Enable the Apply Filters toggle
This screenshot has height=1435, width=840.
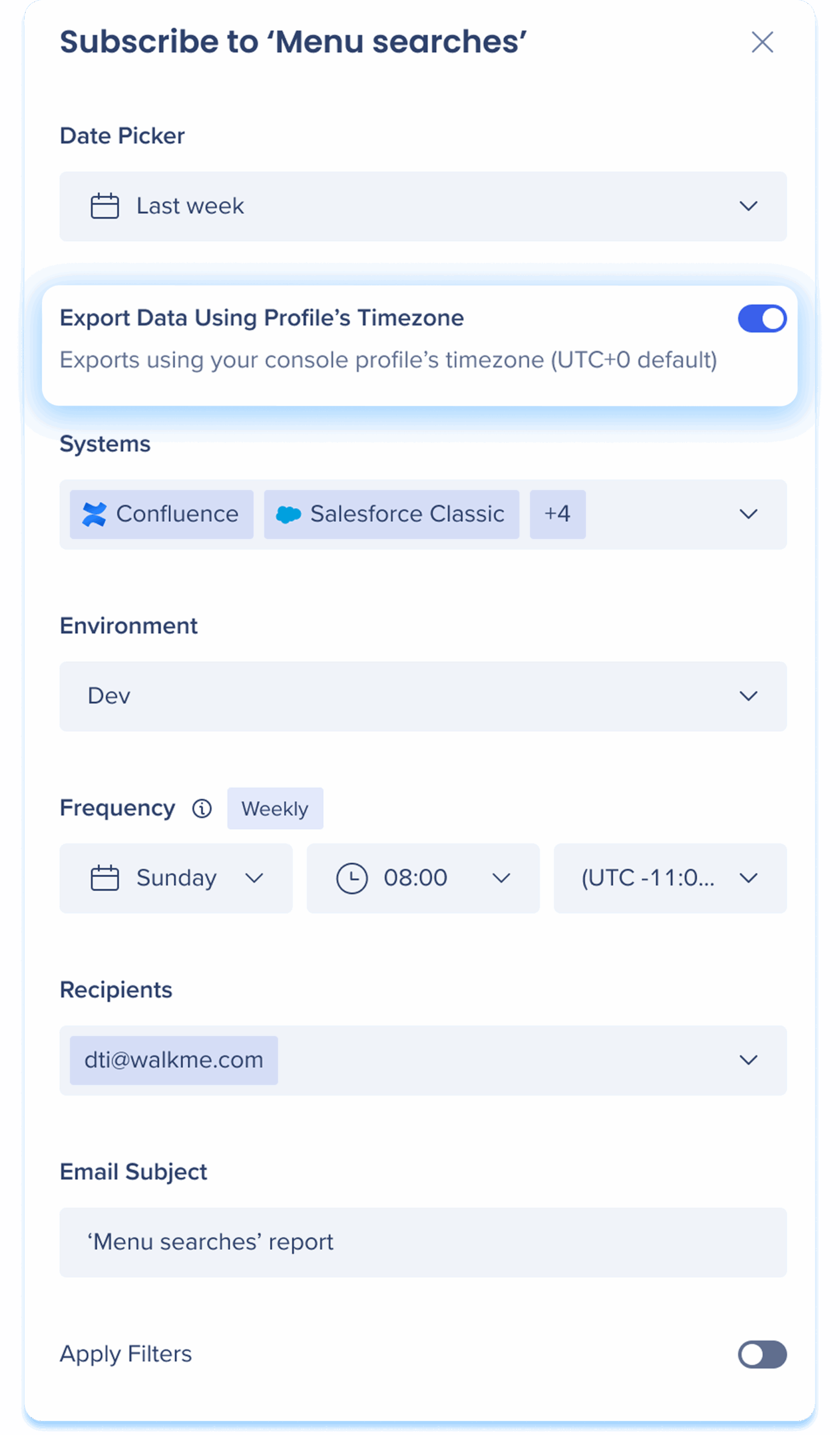coord(762,1354)
